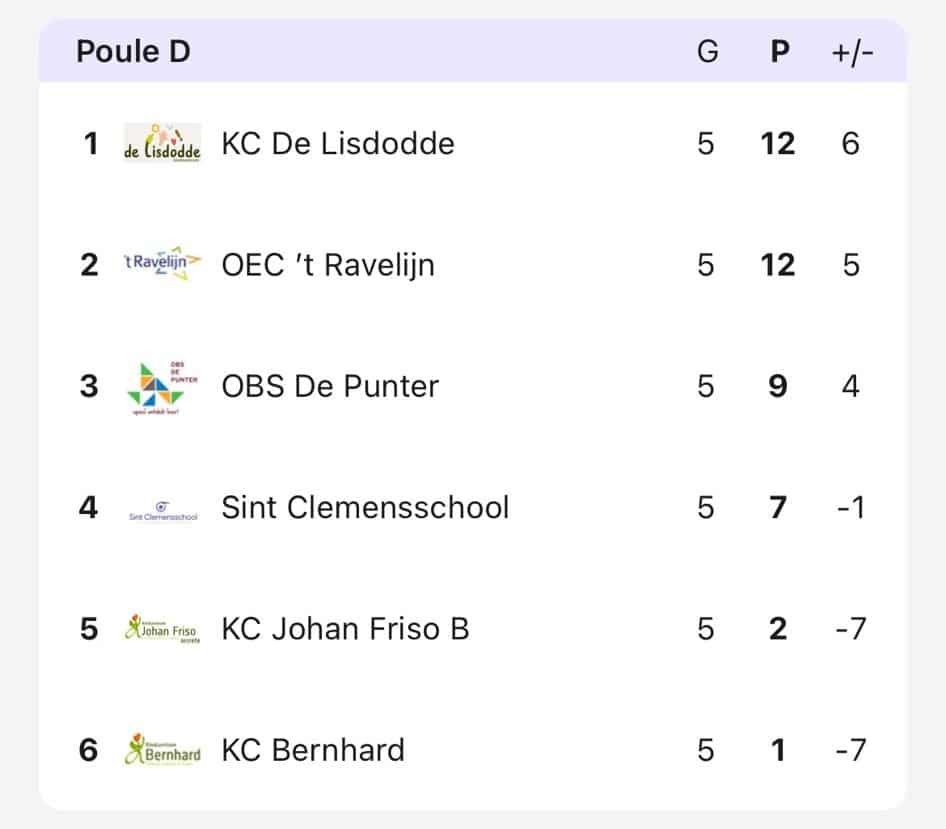946x829 pixels.
Task: Click Sint Clemensschool's -1 goal difference
Action: [850, 508]
